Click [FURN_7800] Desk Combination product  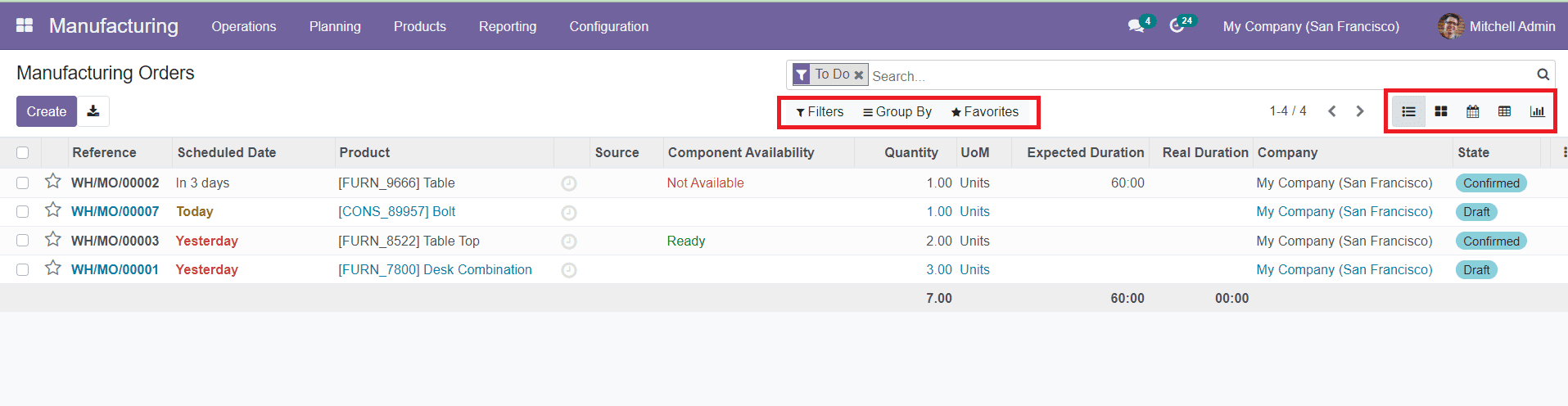(436, 270)
